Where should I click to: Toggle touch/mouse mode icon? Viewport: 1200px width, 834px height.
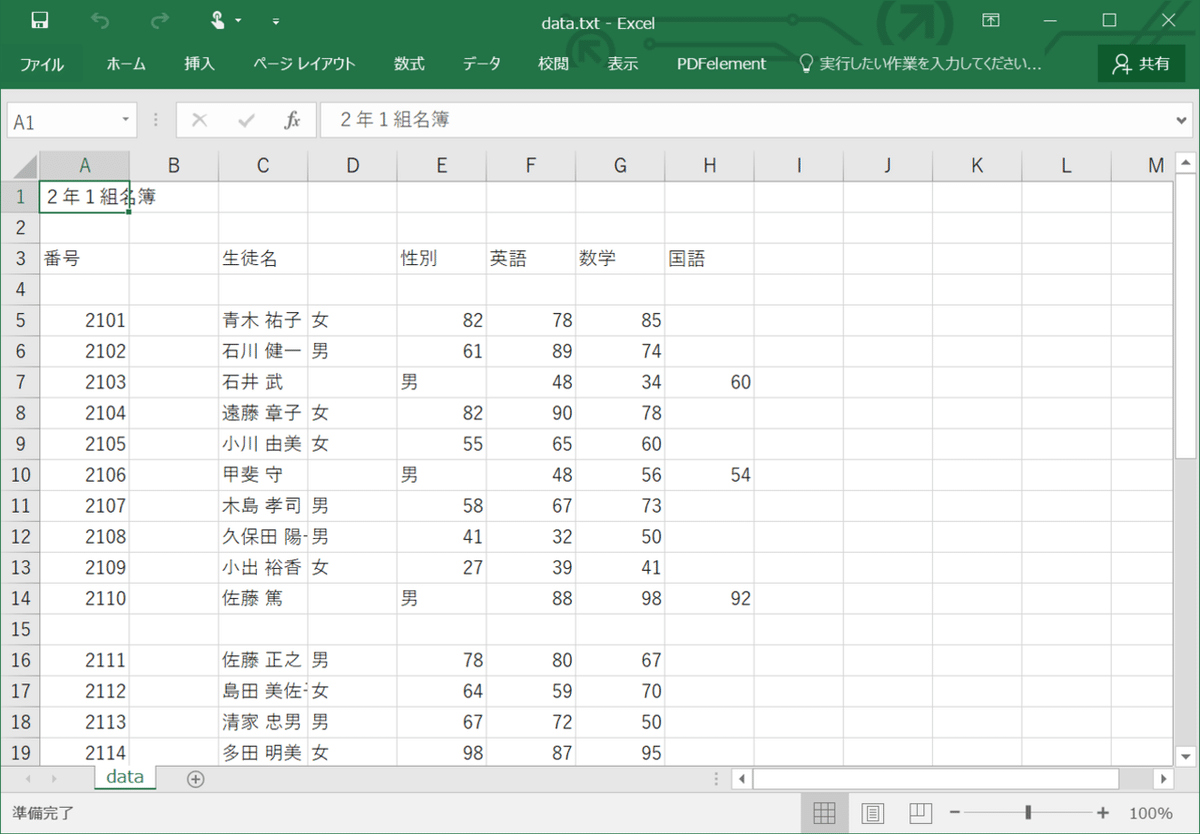point(219,20)
